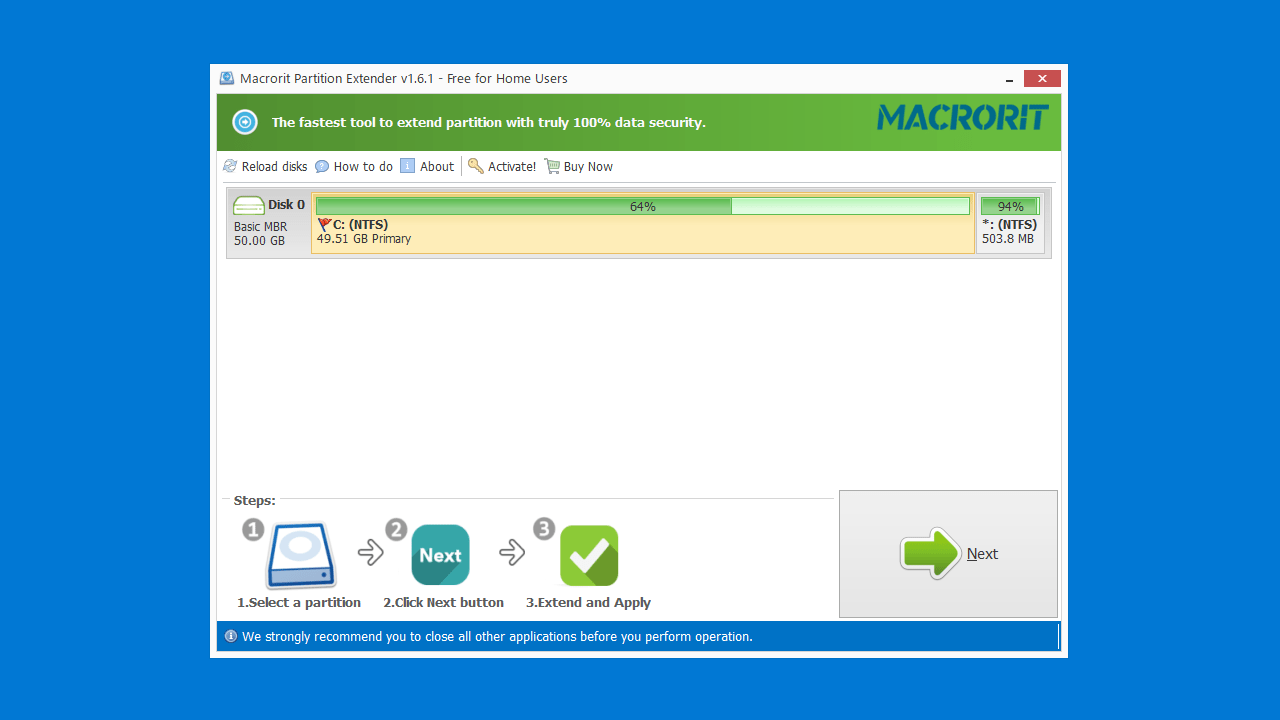Screen dimensions: 1280x720
Task: Click the step 1 disk partition icon
Action: point(300,555)
